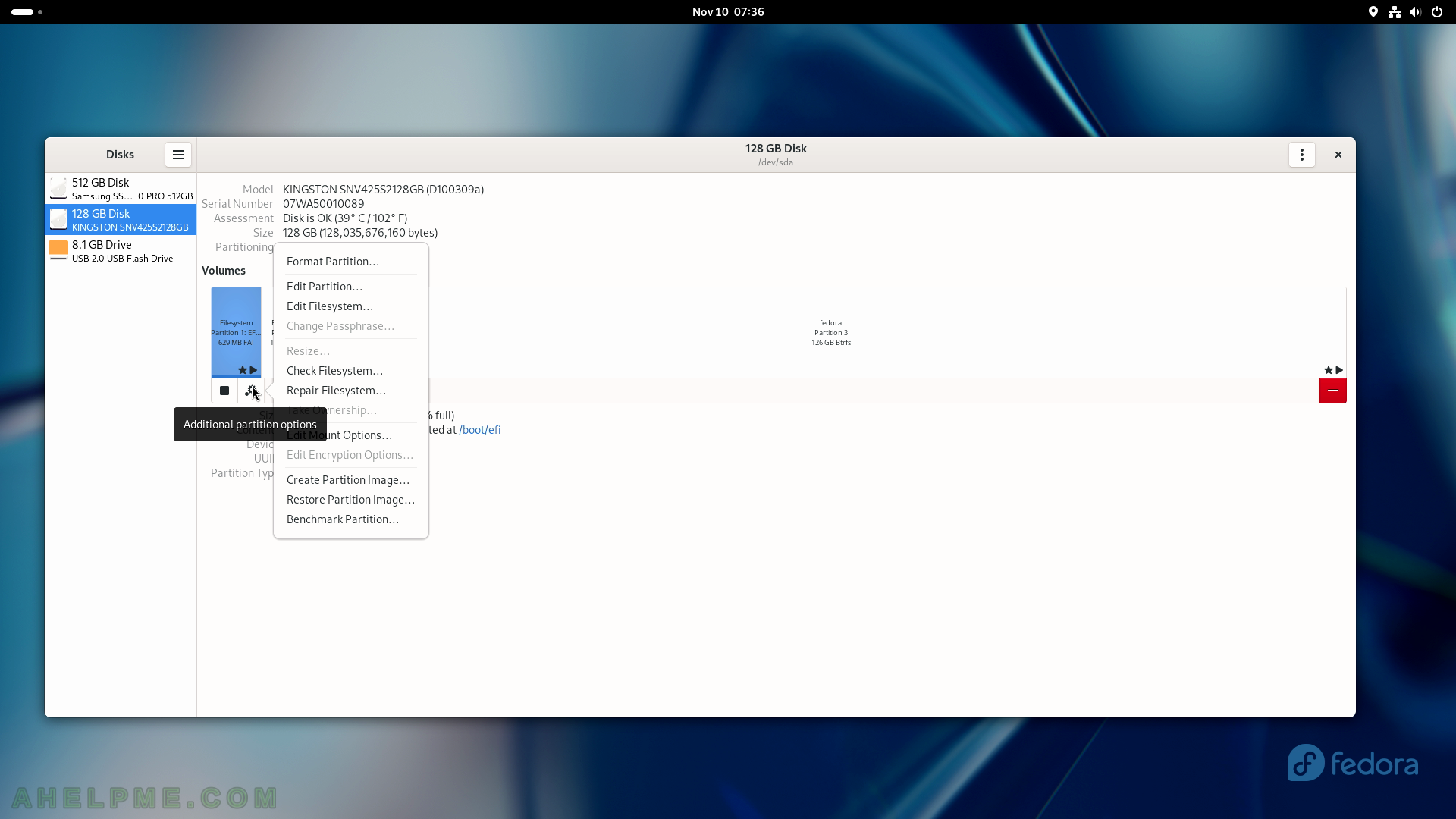The width and height of the screenshot is (1456, 819).
Task: Select the 512 GB Disk drive icon
Action: coord(58,189)
